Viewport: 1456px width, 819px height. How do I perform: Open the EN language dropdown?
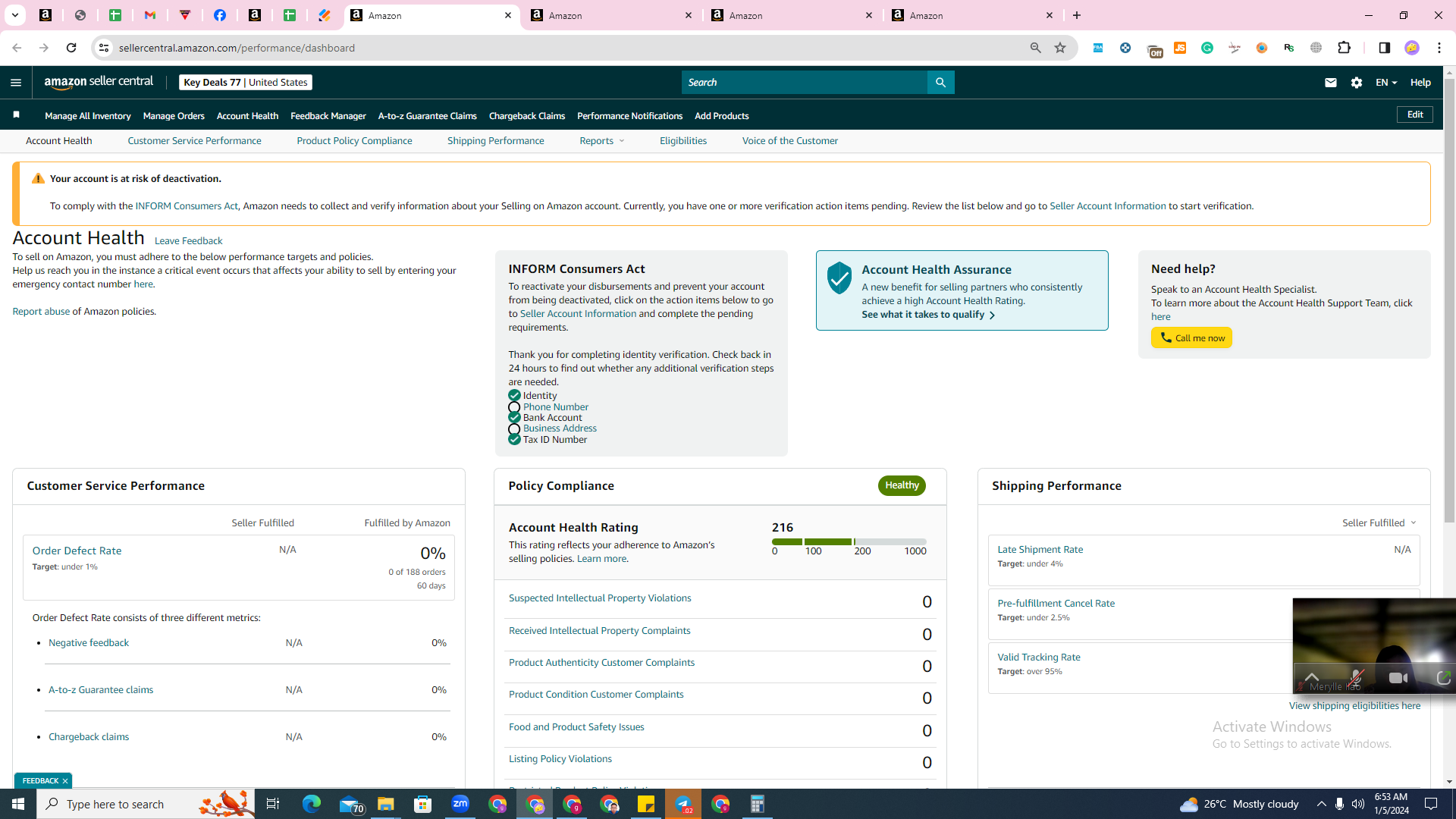click(1386, 83)
